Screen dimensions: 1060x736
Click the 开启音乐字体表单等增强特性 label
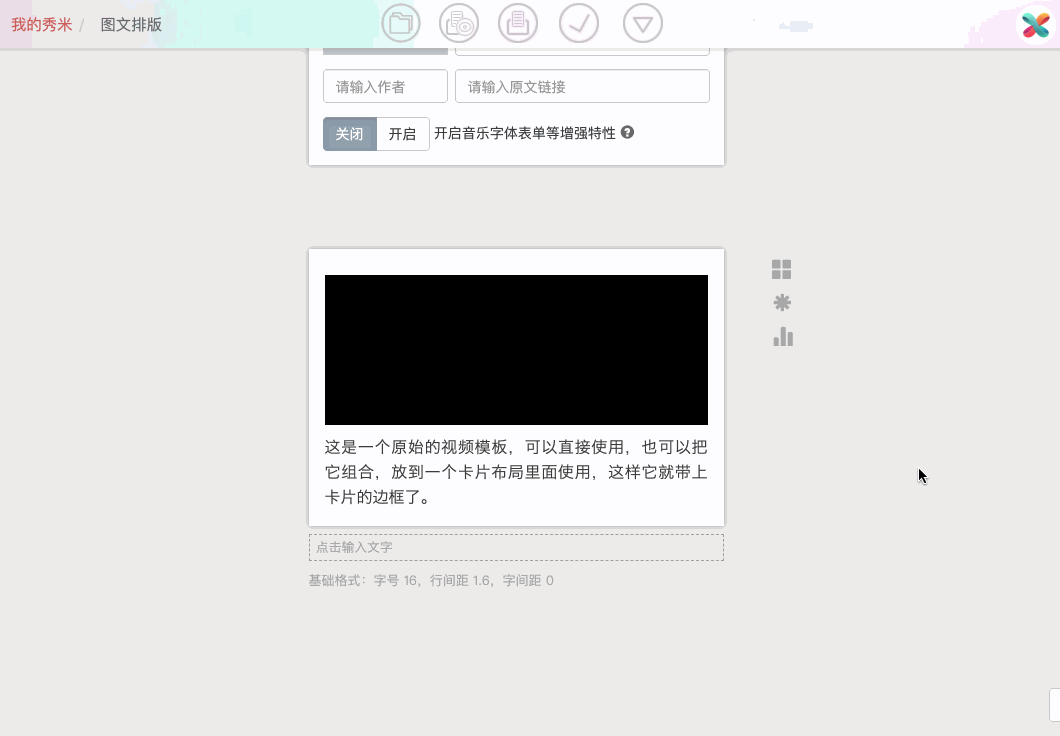pos(525,133)
